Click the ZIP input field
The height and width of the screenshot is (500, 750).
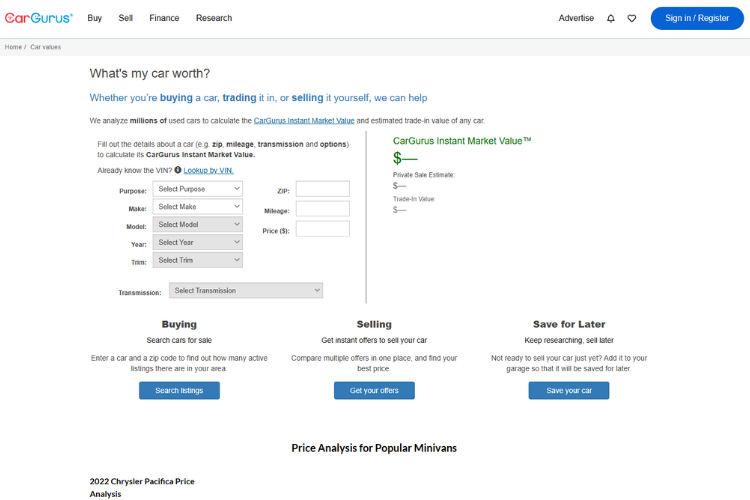(x=322, y=189)
